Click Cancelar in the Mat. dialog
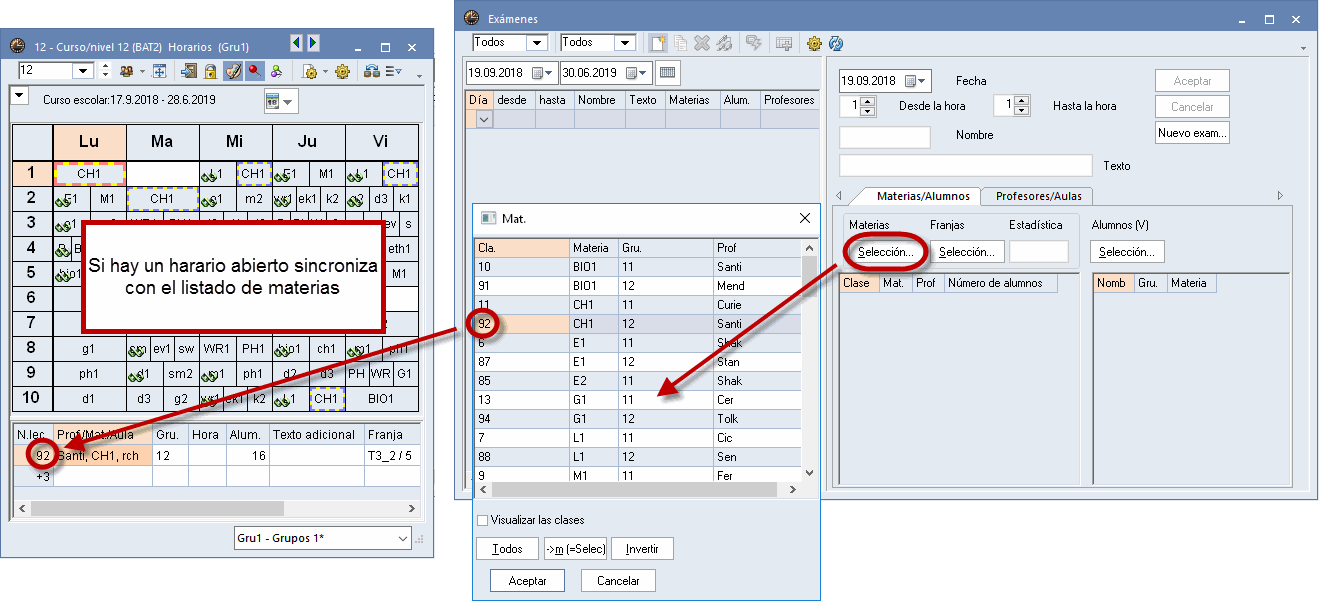Image resolution: width=1319 pixels, height=601 pixels. (618, 580)
